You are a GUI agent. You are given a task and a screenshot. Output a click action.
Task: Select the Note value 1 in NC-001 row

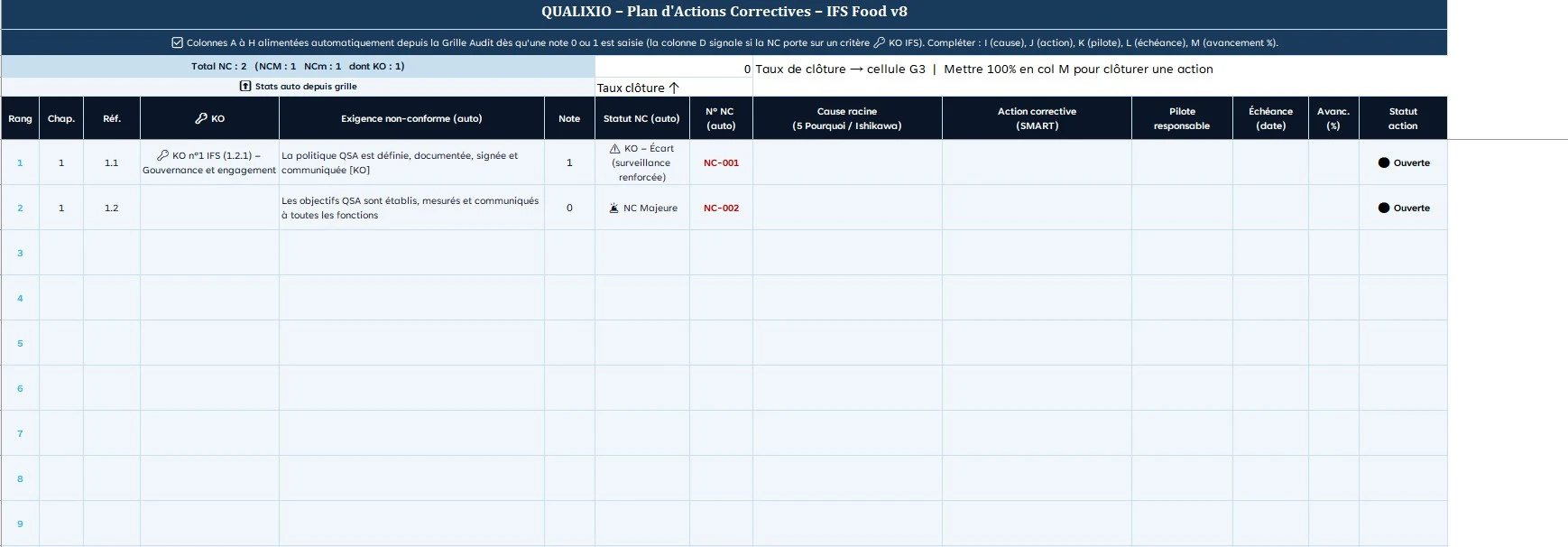tap(569, 162)
